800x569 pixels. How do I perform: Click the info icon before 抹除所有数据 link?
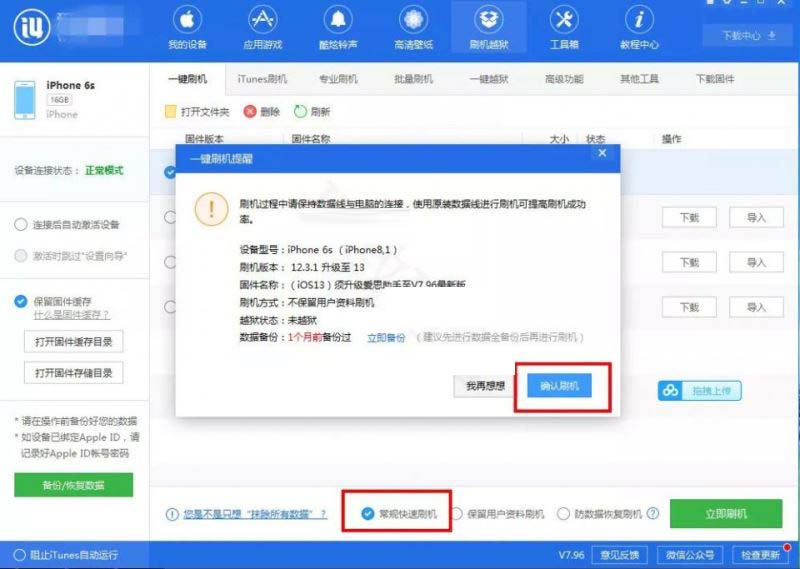(x=172, y=514)
